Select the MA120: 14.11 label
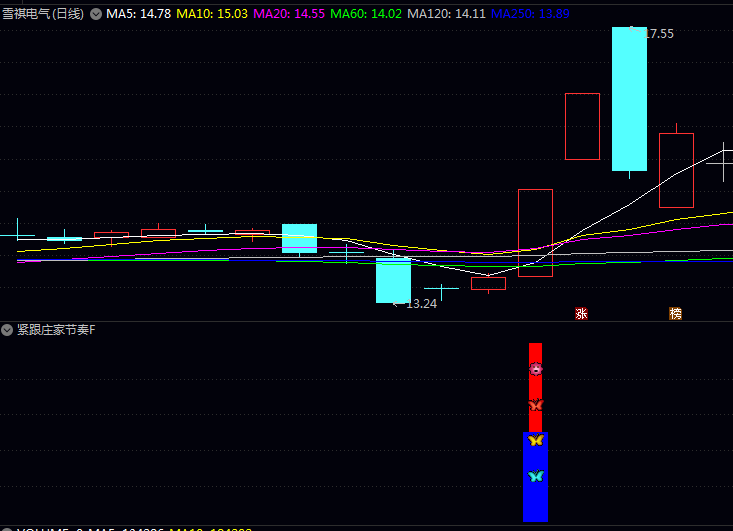 pyautogui.click(x=446, y=14)
